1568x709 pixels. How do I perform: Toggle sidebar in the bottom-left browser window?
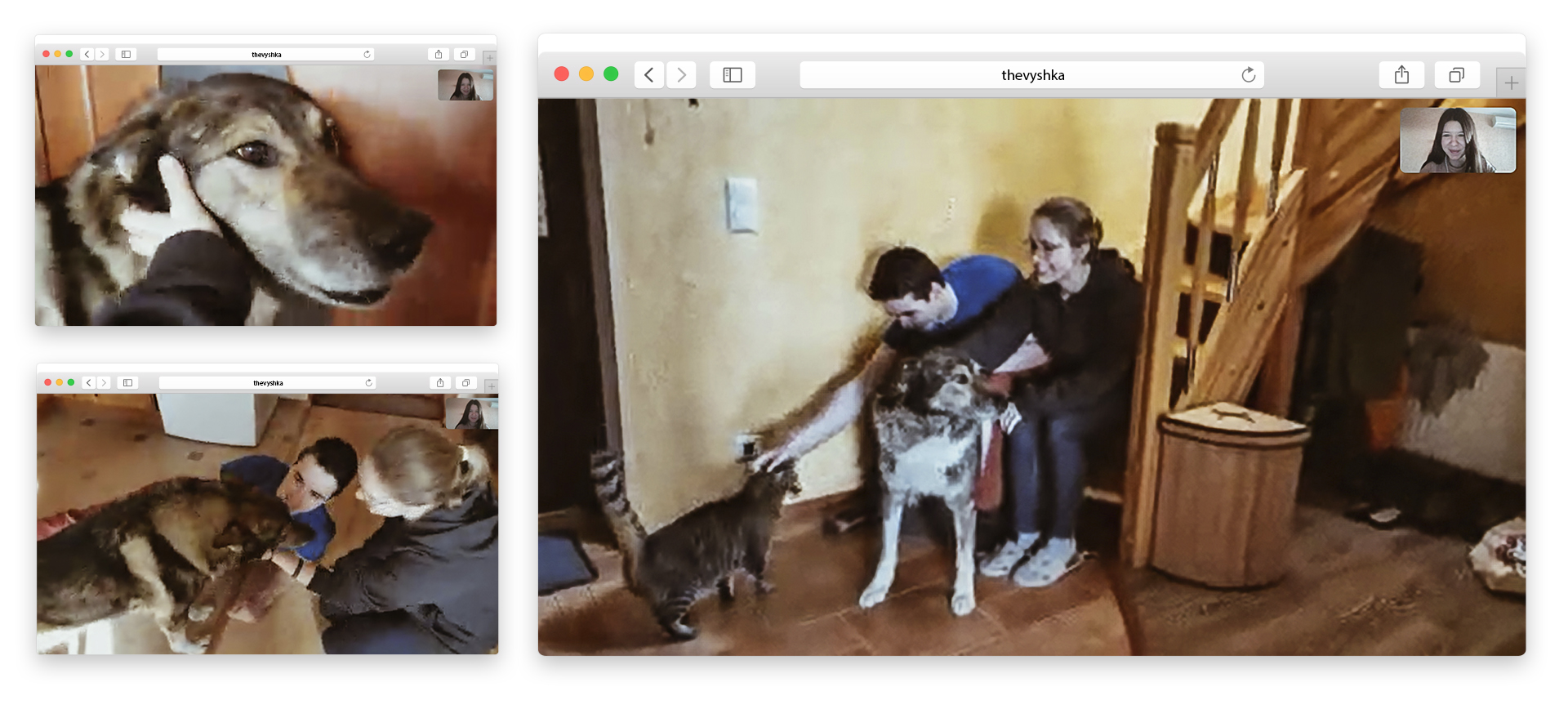click(127, 383)
